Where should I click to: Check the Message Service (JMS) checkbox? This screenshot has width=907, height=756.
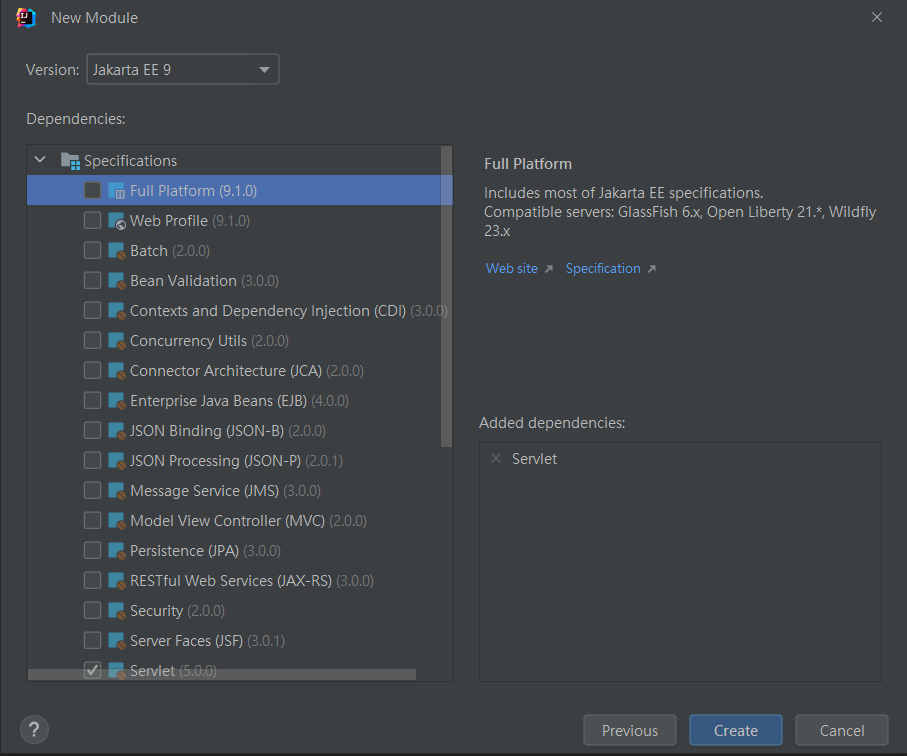[93, 491]
